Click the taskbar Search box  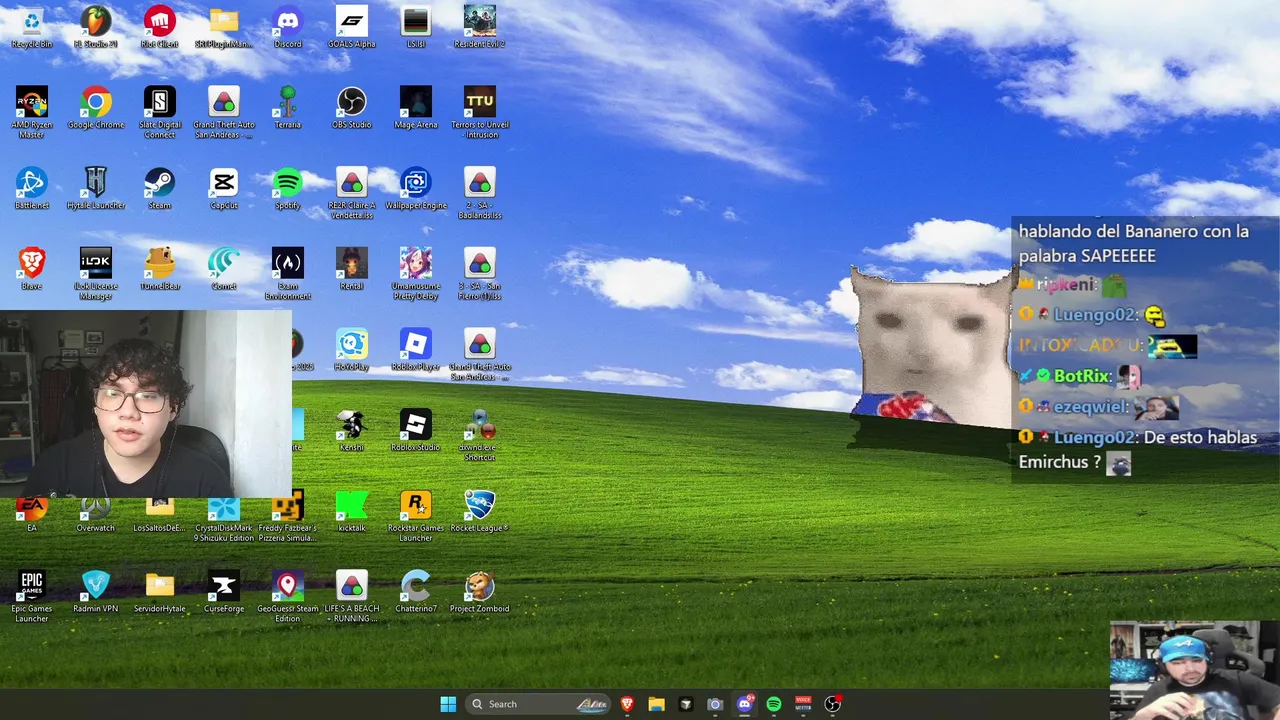[x=539, y=704]
